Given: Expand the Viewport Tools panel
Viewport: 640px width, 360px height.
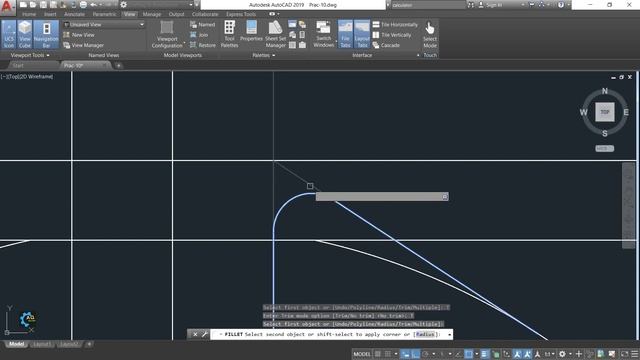Looking at the screenshot, I should click(x=30, y=55).
